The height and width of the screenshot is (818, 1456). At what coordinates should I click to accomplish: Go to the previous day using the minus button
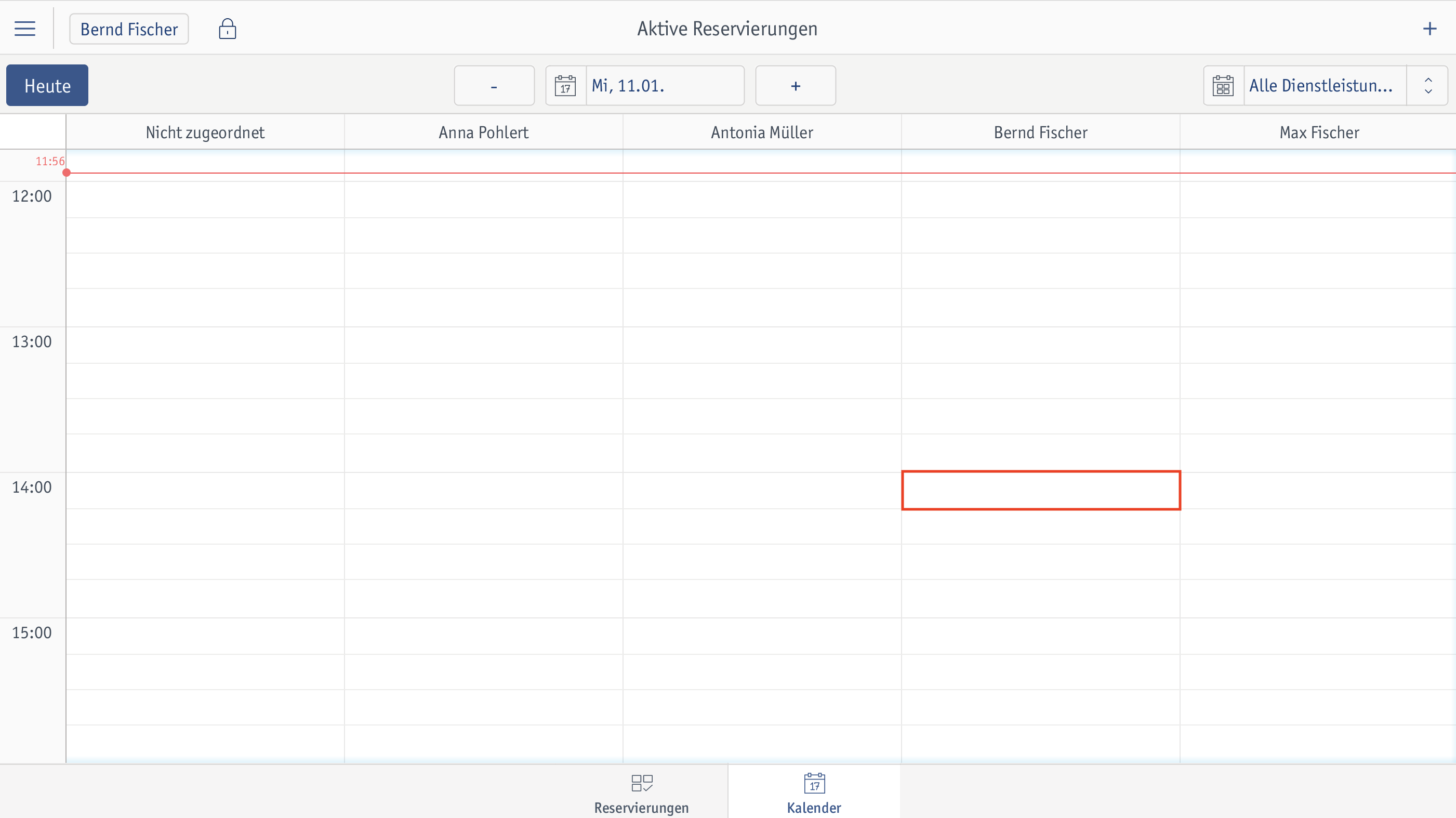click(494, 85)
